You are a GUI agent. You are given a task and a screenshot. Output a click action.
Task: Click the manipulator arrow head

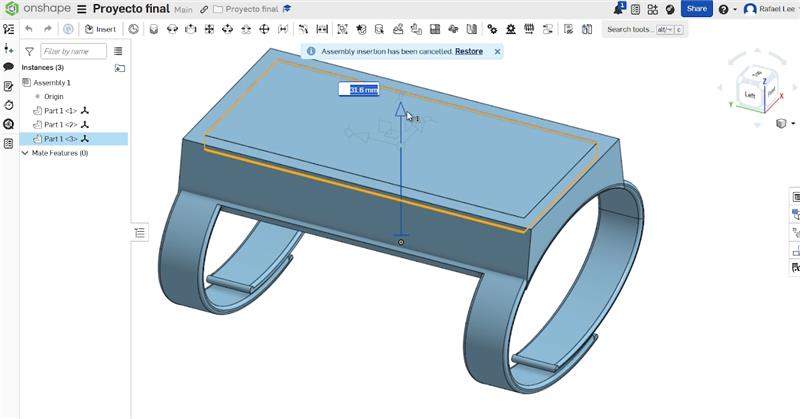click(401, 109)
